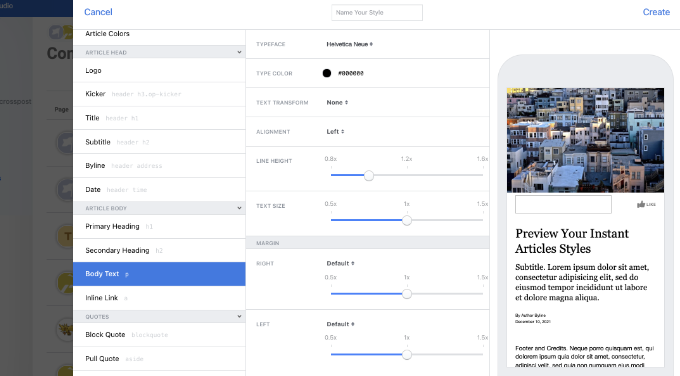Click the Footer and Credits preview text

click(x=585, y=357)
